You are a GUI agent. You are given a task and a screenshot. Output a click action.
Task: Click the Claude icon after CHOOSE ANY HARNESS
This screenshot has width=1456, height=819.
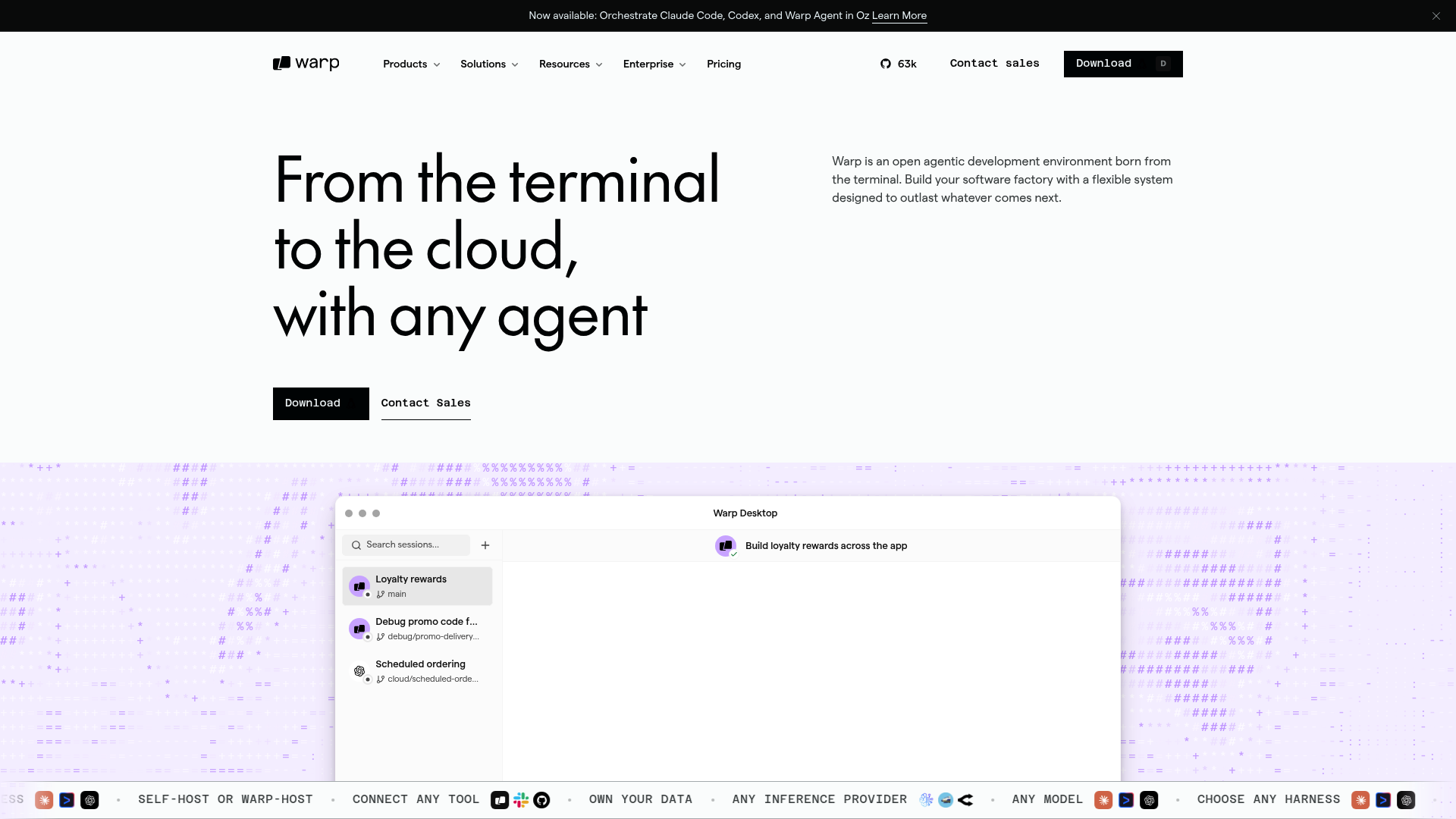pyautogui.click(x=1360, y=800)
